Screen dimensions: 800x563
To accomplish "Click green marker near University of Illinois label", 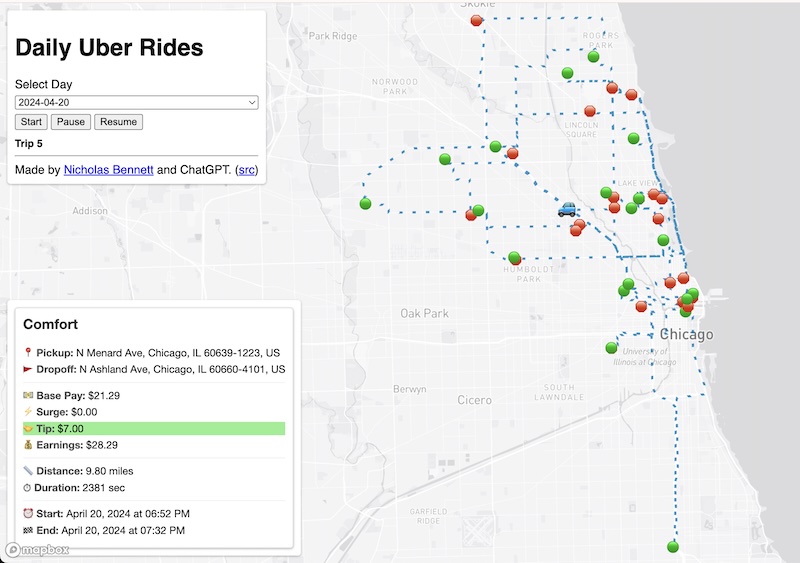I will pos(611,348).
